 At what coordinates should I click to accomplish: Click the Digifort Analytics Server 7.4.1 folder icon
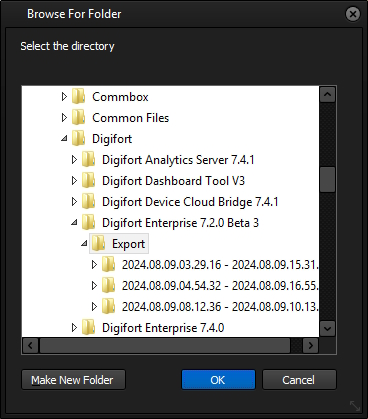[x=89, y=160]
